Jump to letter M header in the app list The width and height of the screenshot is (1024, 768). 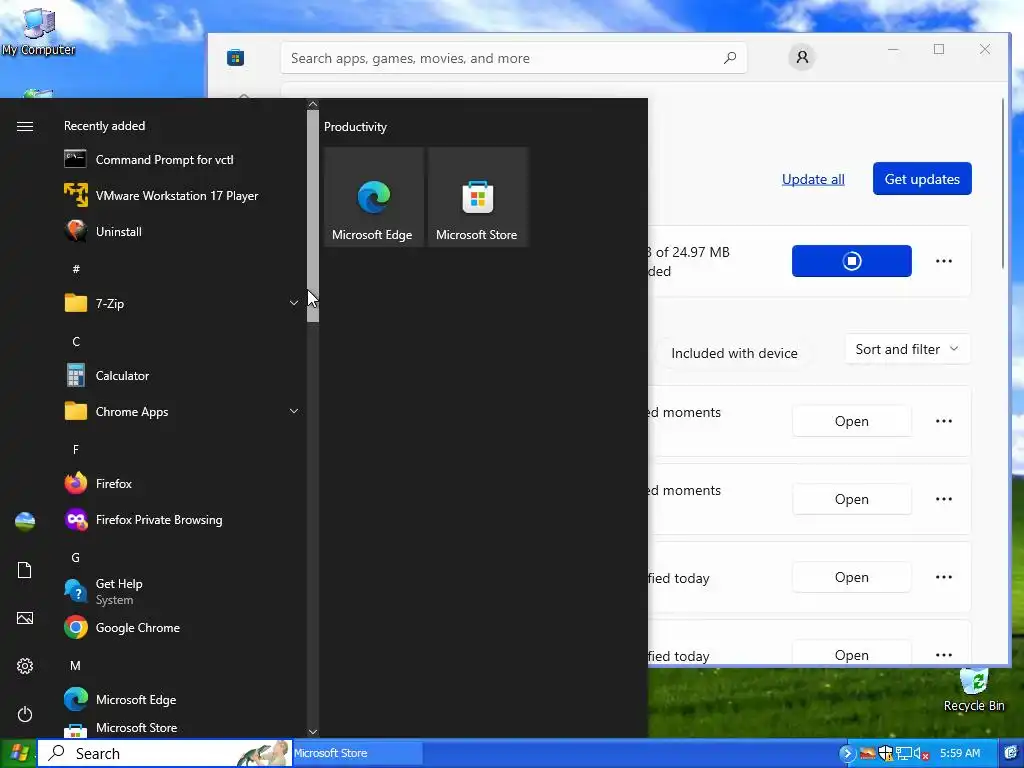tap(76, 665)
